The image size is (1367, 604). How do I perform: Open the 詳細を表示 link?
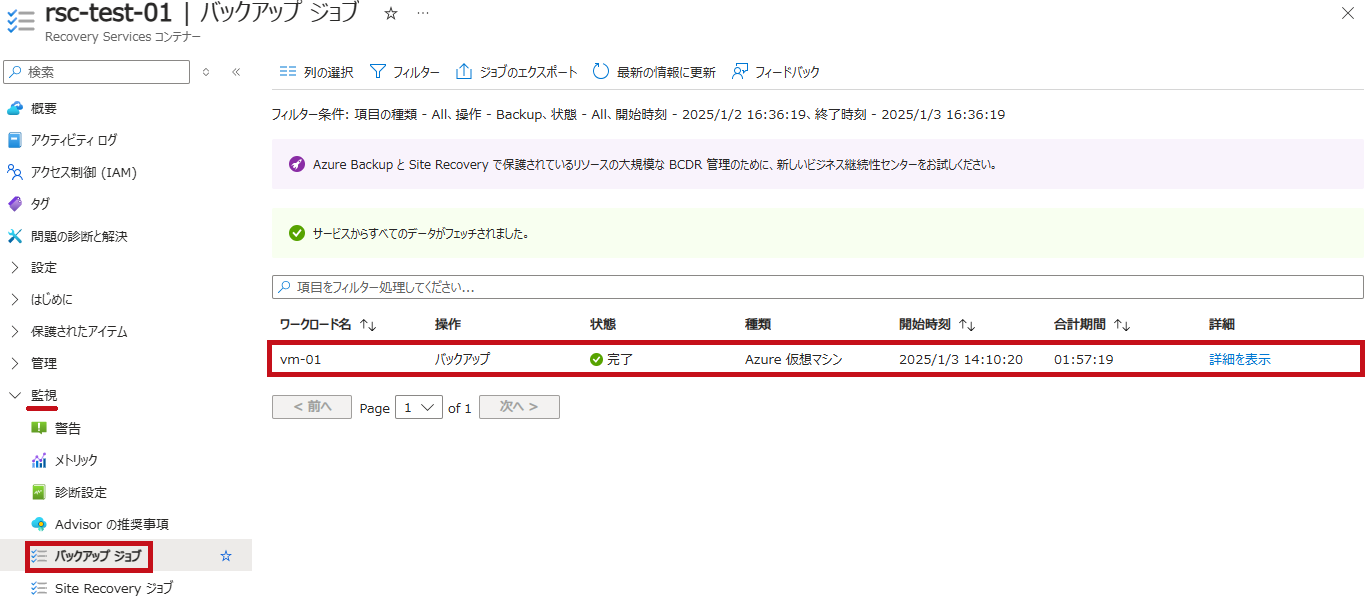[1240, 359]
